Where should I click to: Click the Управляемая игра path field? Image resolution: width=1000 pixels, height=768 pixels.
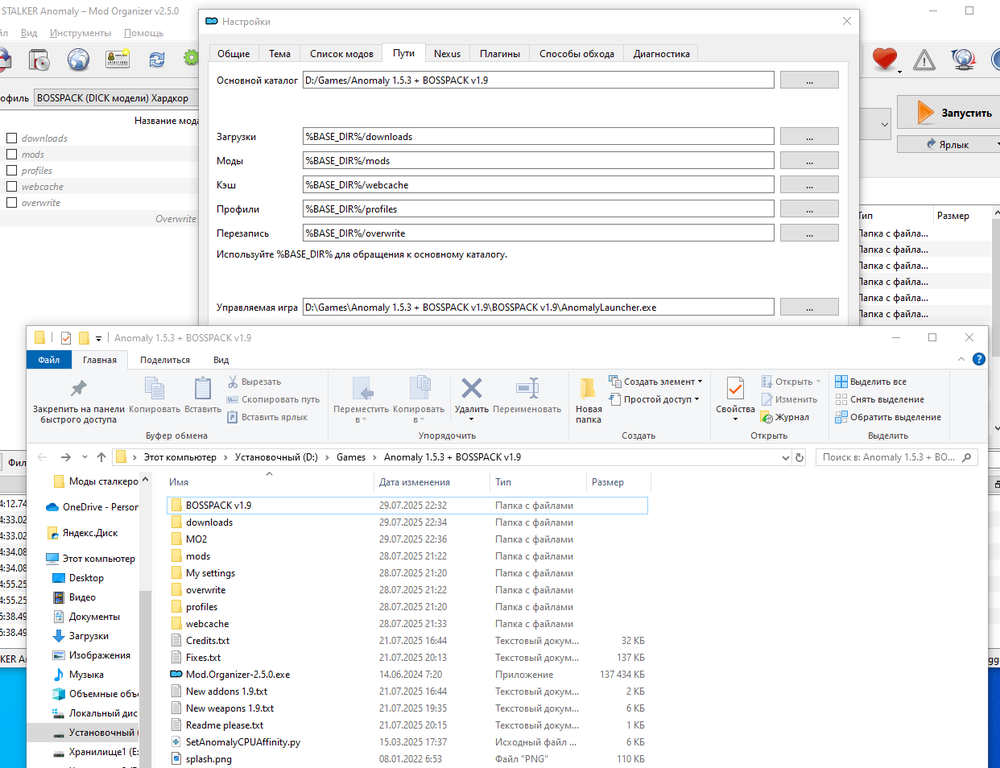(538, 307)
